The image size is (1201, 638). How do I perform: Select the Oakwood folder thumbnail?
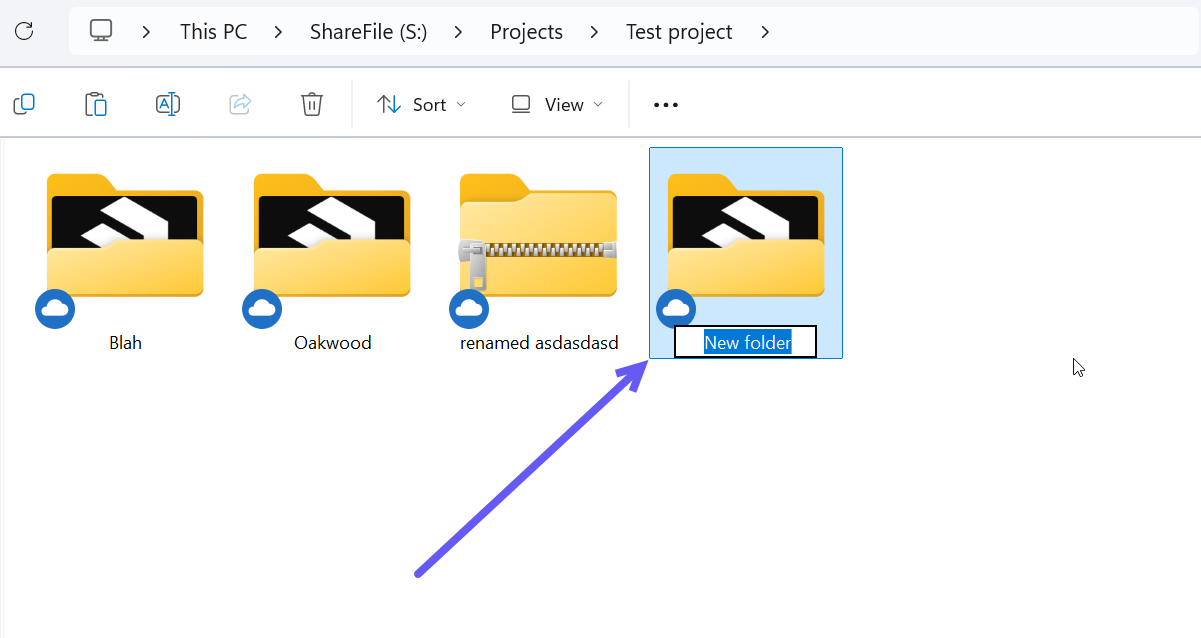pos(332,237)
